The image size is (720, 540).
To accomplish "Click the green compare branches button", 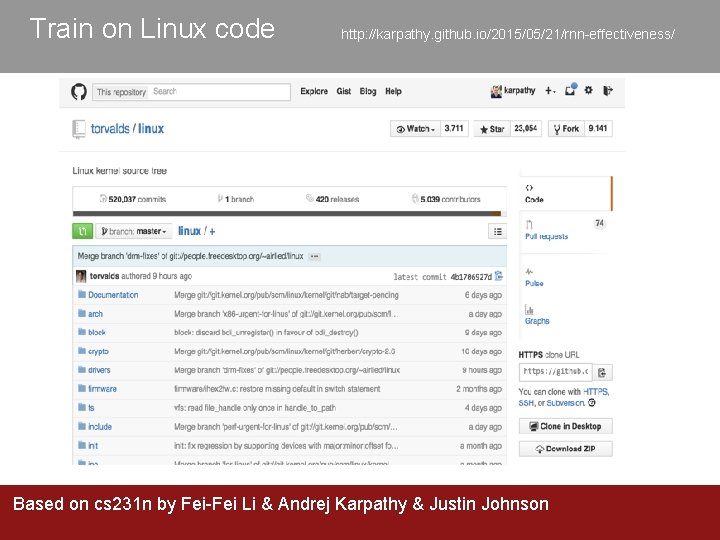I will (83, 231).
